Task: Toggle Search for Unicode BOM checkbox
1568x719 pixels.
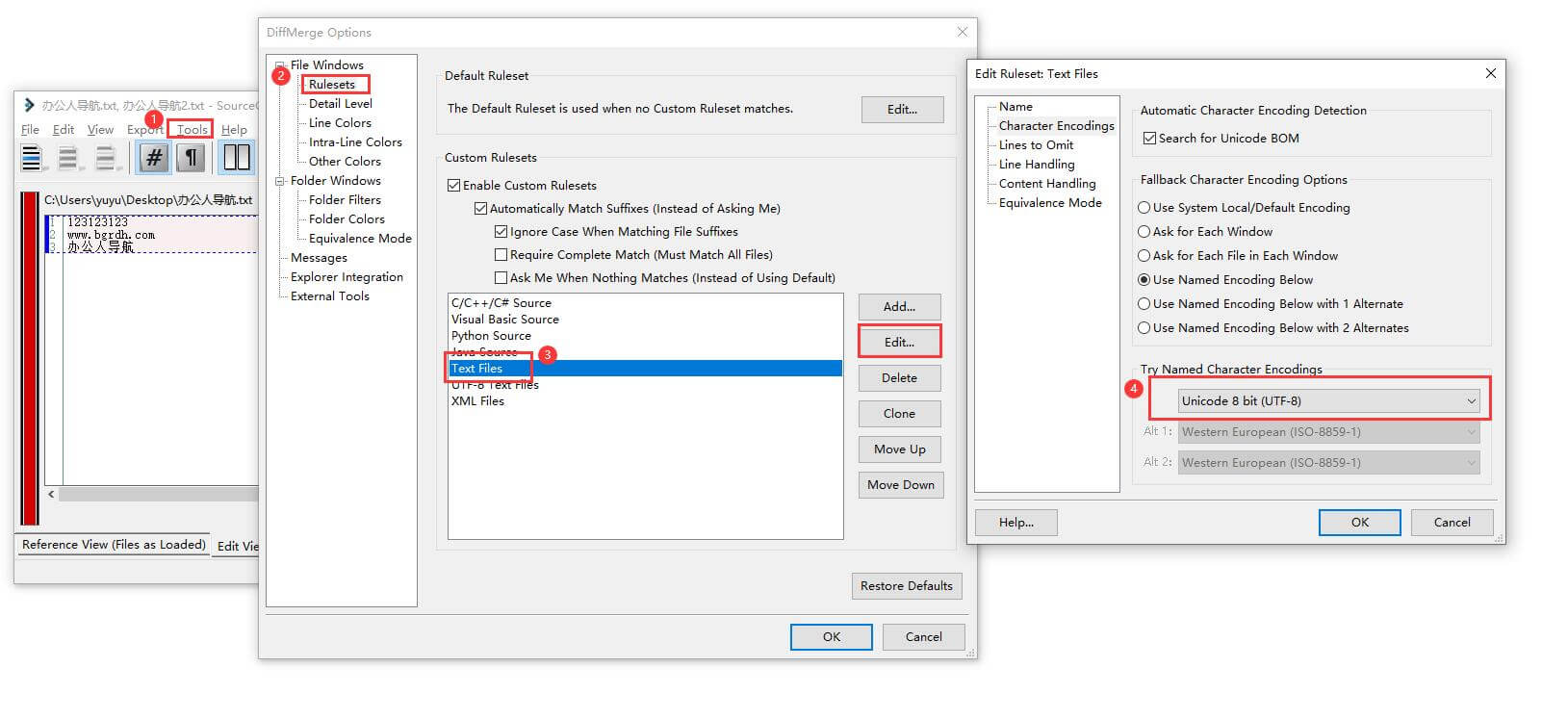Action: click(x=1149, y=139)
